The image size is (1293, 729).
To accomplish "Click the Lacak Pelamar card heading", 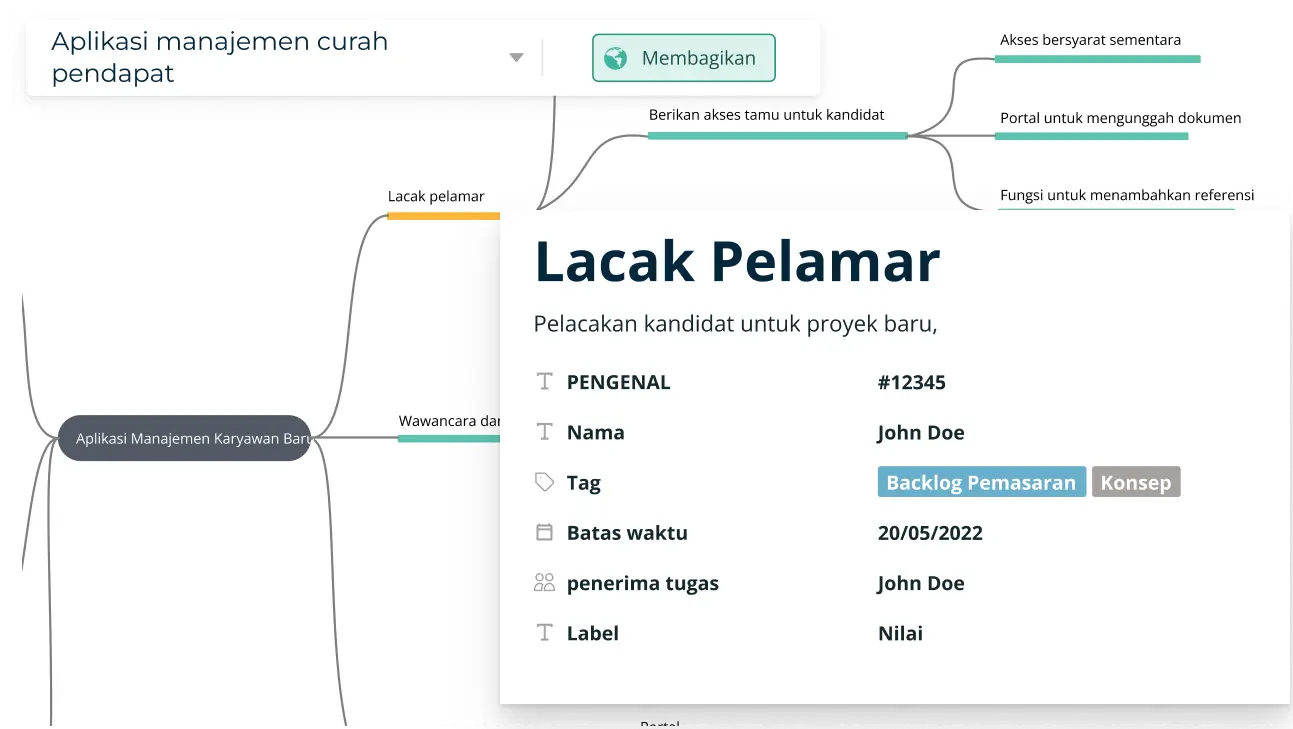I will [x=737, y=261].
